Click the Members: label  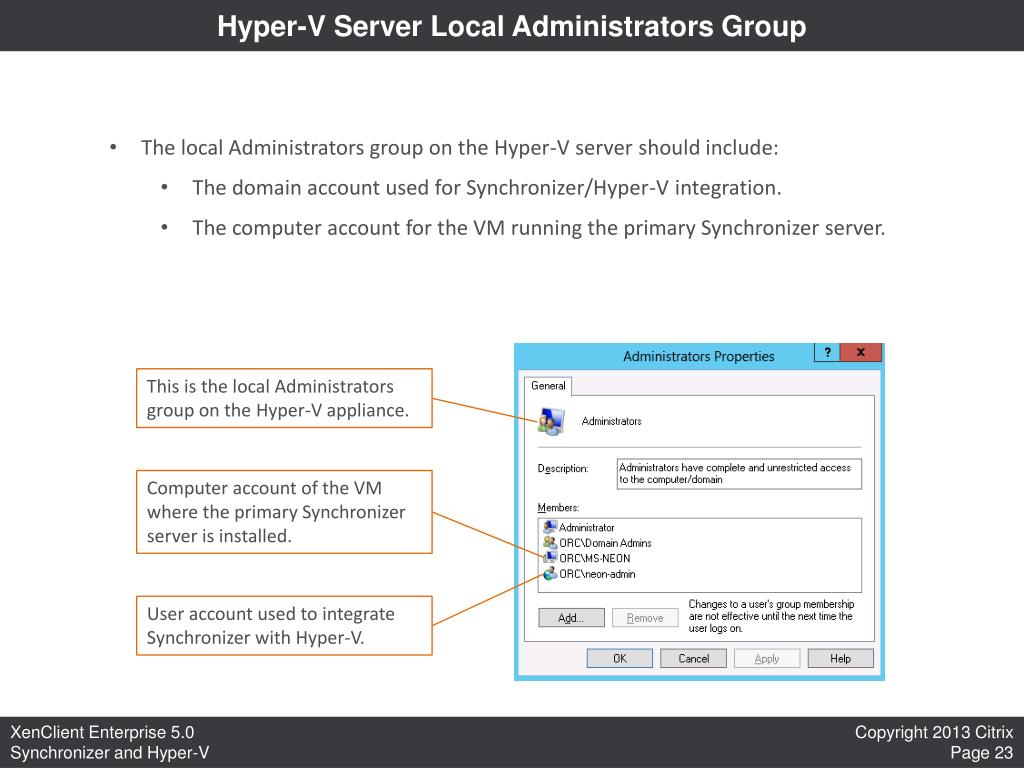pyautogui.click(x=558, y=507)
